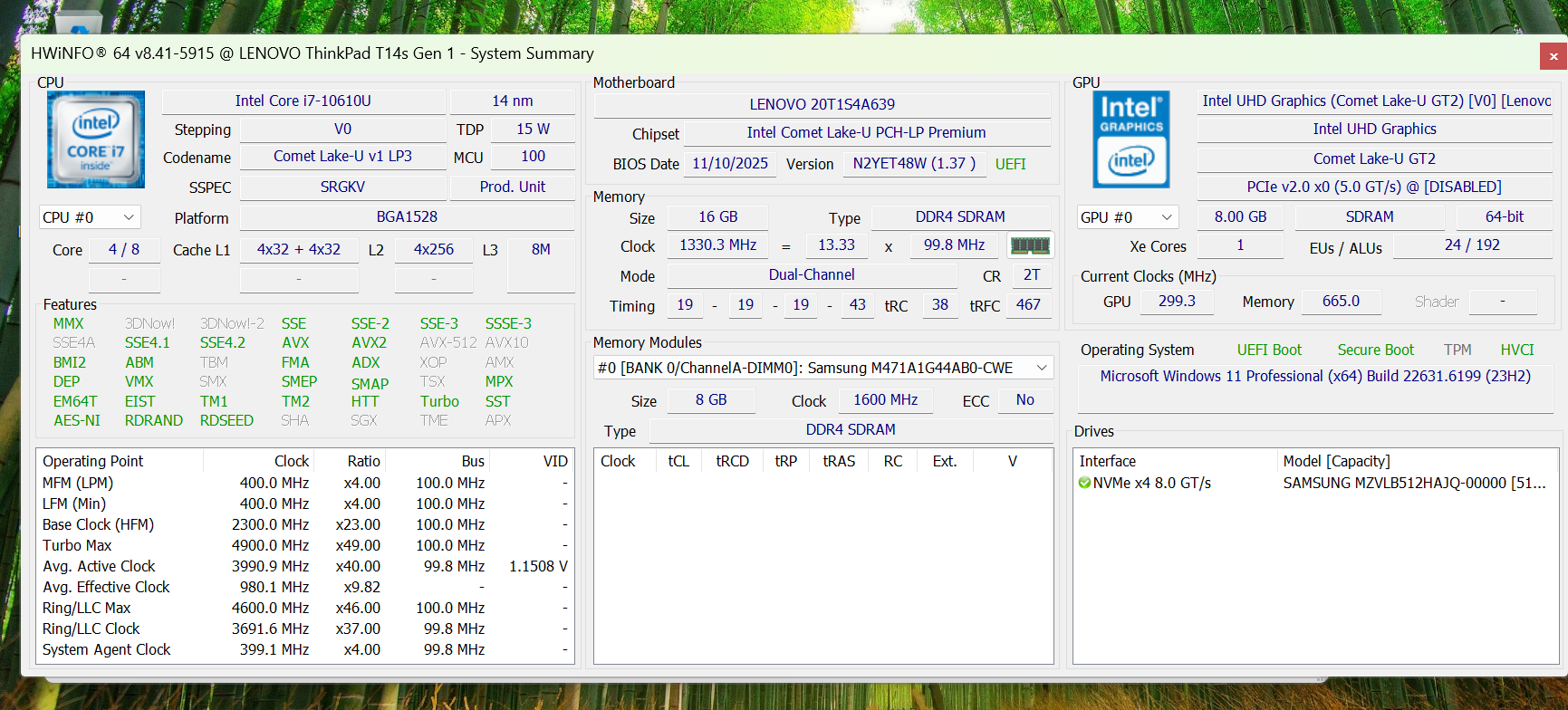The width and height of the screenshot is (1568, 710).
Task: Click the AVX2 feature flag
Action: point(369,343)
